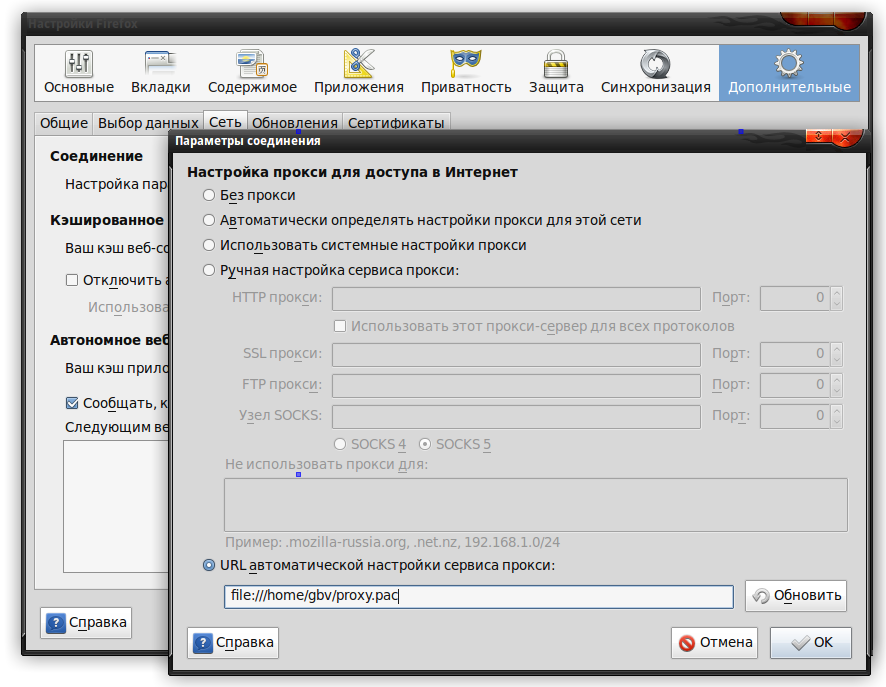Choose automatic proxy detection for this network
Viewport: 886px width, 687px height.
tap(209, 220)
